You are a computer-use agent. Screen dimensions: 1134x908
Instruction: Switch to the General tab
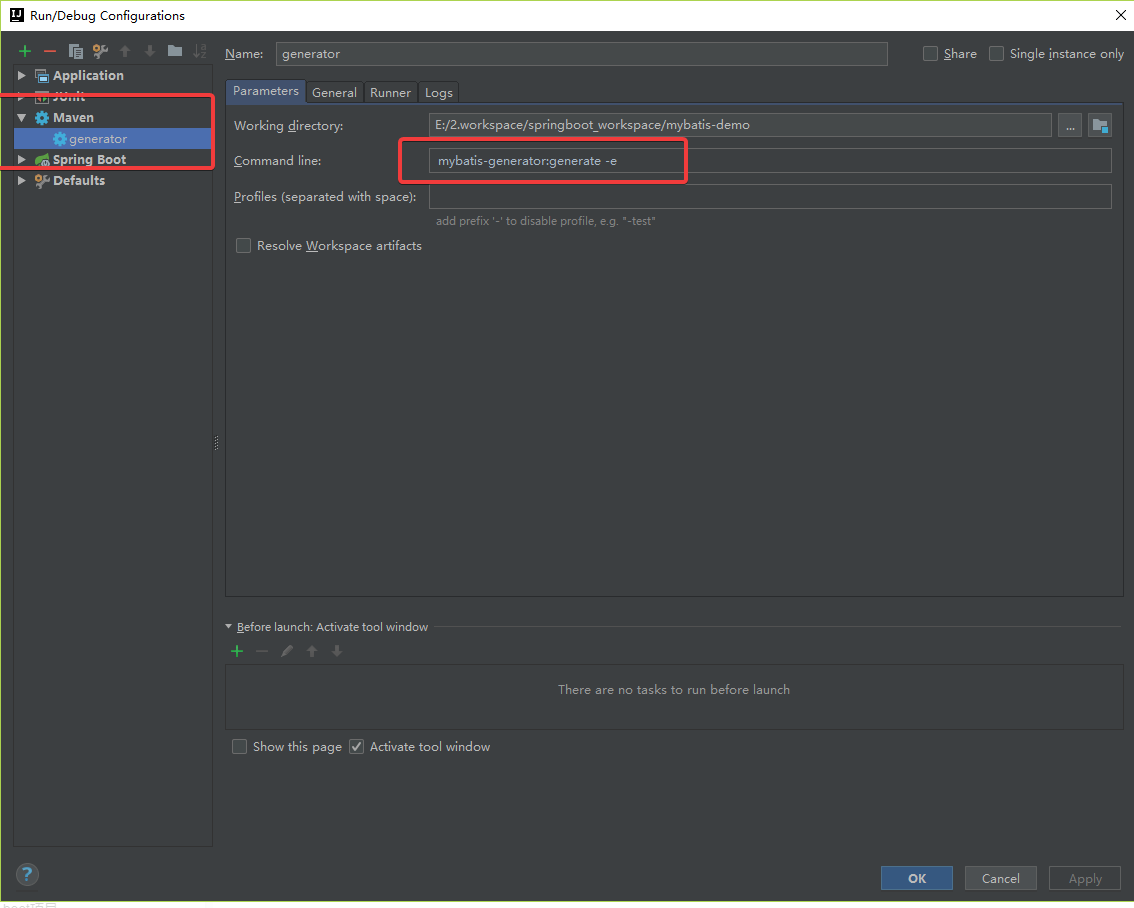pyautogui.click(x=334, y=93)
